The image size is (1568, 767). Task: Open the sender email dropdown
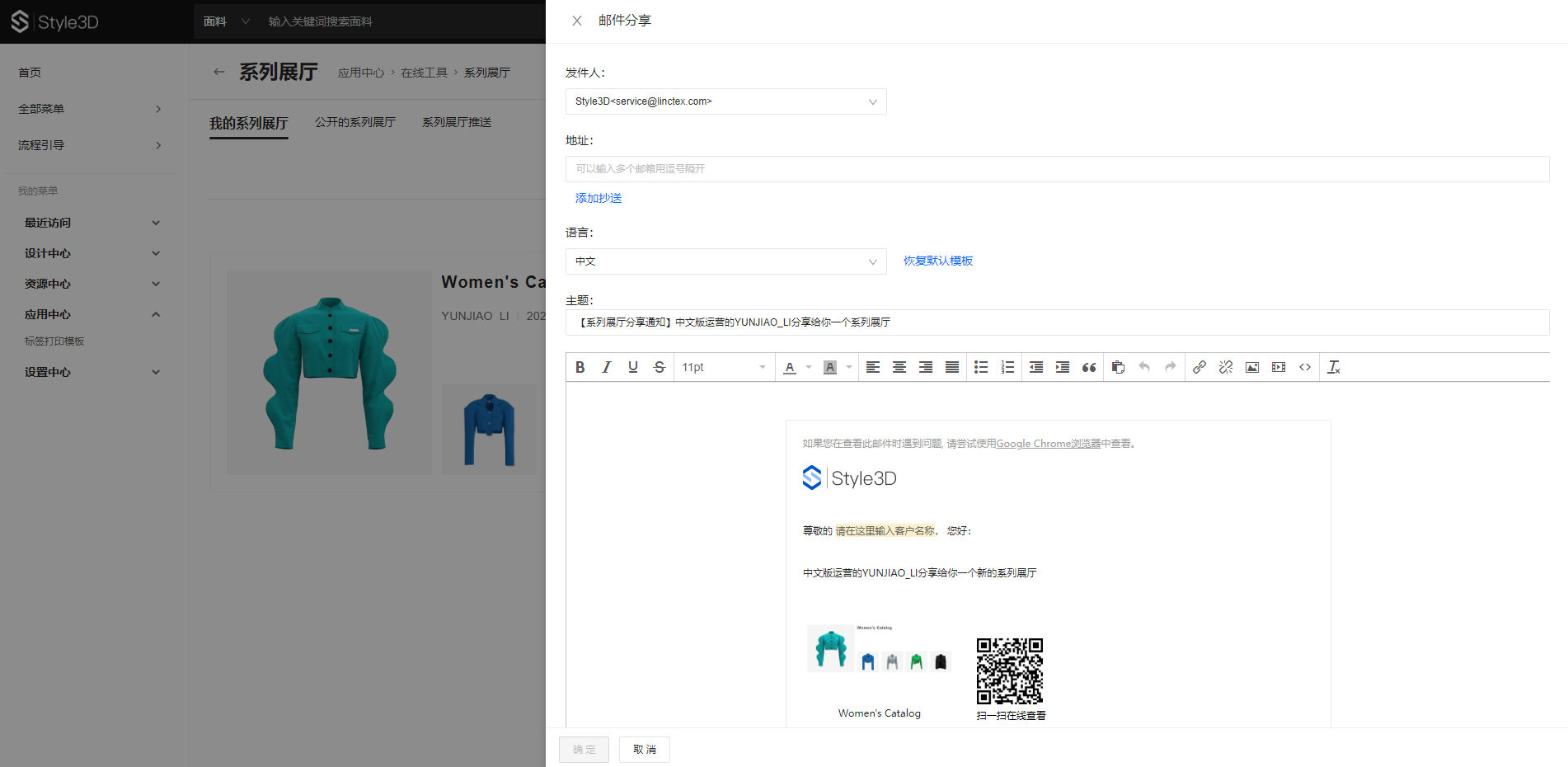click(x=725, y=101)
